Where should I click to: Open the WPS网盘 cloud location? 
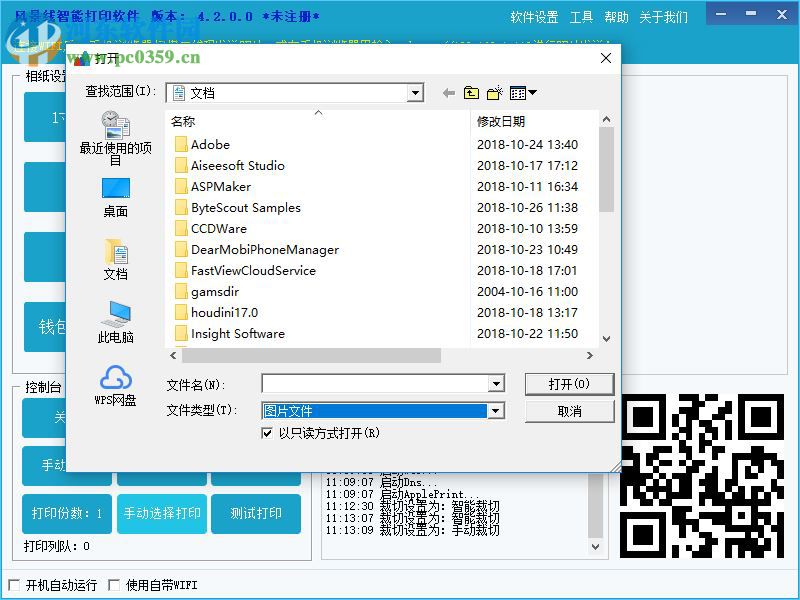point(116,380)
